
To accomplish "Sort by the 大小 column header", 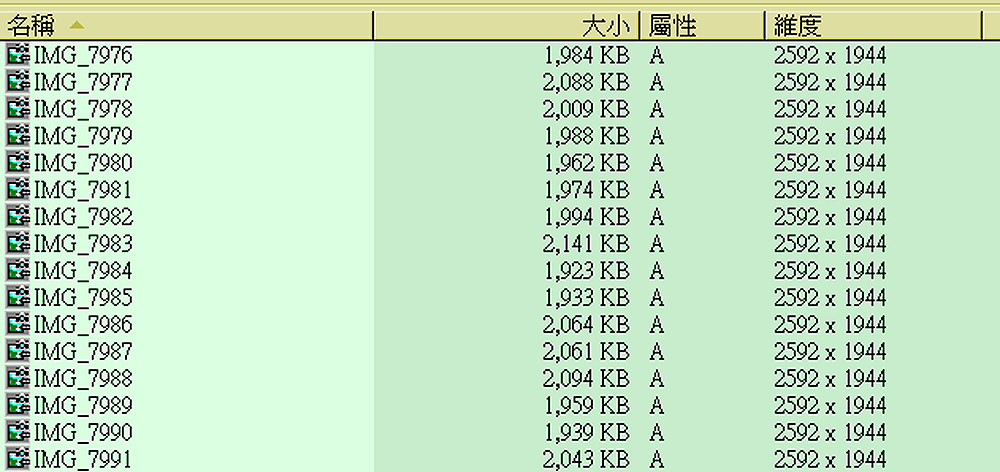I will 507,26.
